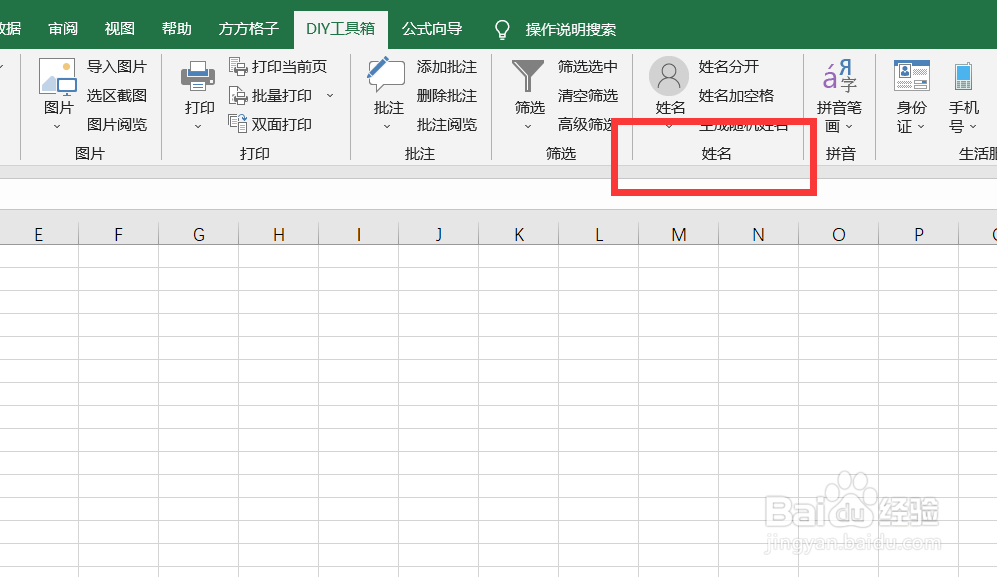Select column K header
Viewport: 997px width, 577px height.
pyautogui.click(x=519, y=235)
